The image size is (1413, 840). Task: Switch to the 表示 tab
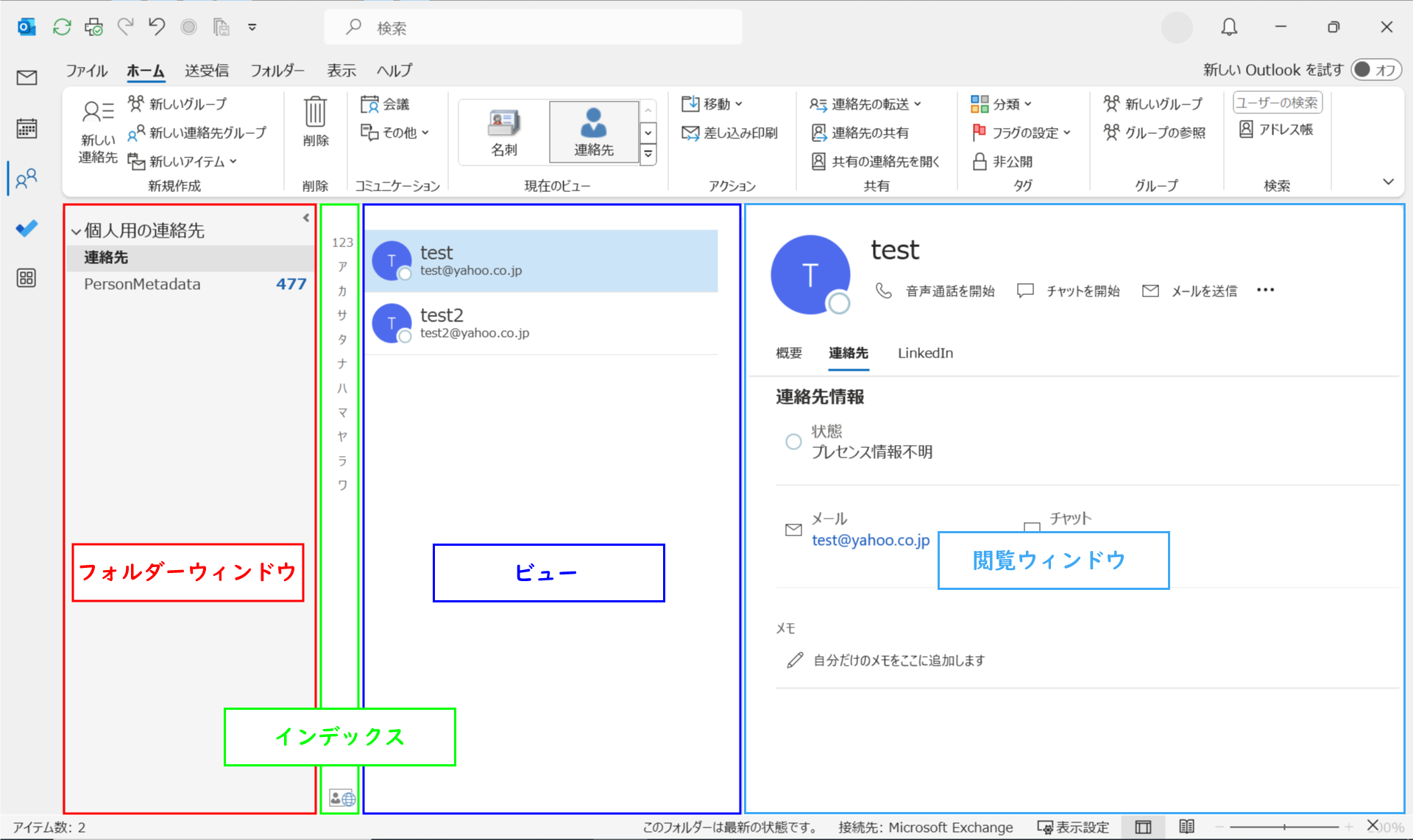[x=341, y=71]
